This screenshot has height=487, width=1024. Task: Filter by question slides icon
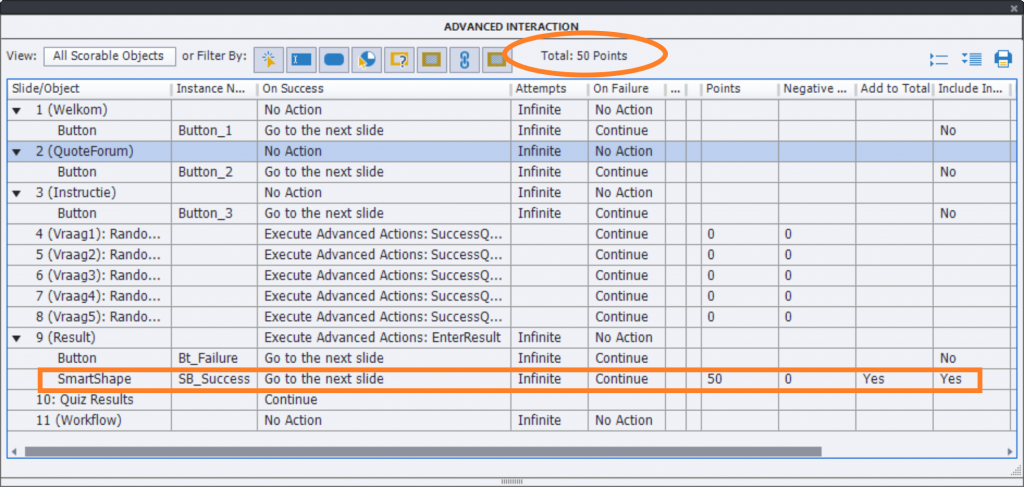[x=399, y=59]
